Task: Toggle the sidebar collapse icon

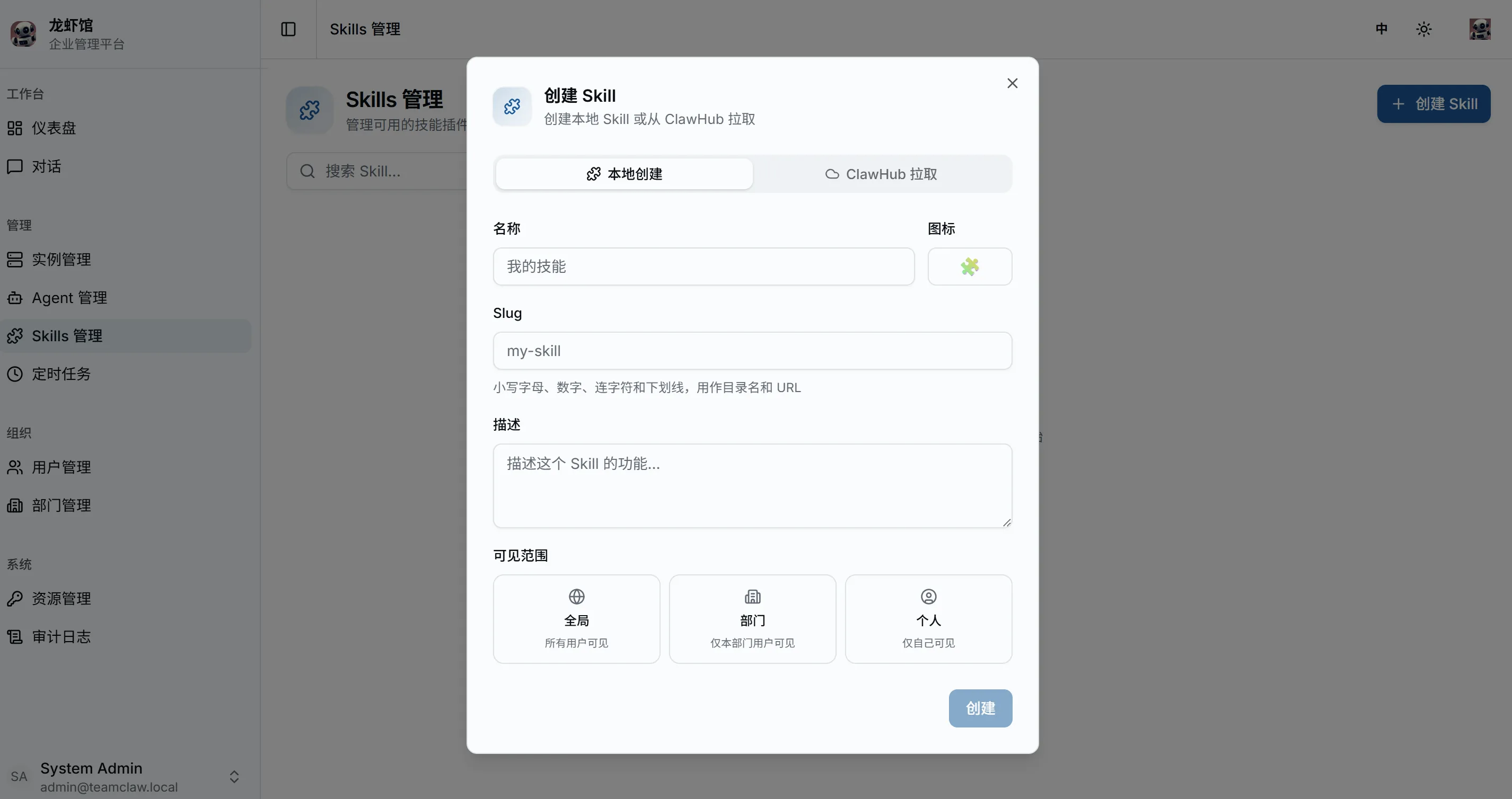Action: (288, 29)
